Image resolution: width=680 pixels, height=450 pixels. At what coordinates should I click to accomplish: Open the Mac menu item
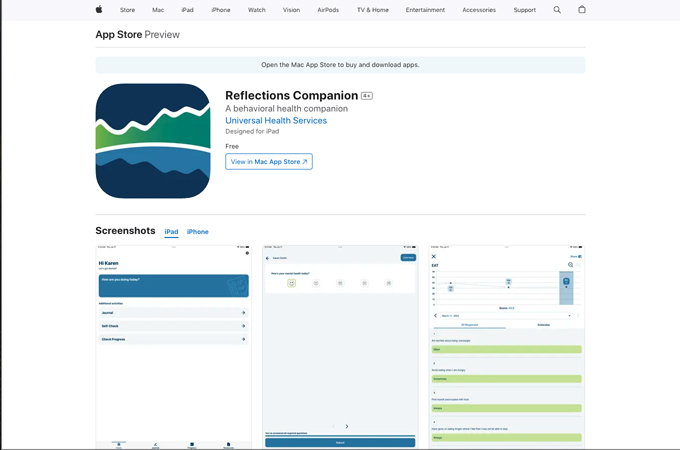[158, 10]
